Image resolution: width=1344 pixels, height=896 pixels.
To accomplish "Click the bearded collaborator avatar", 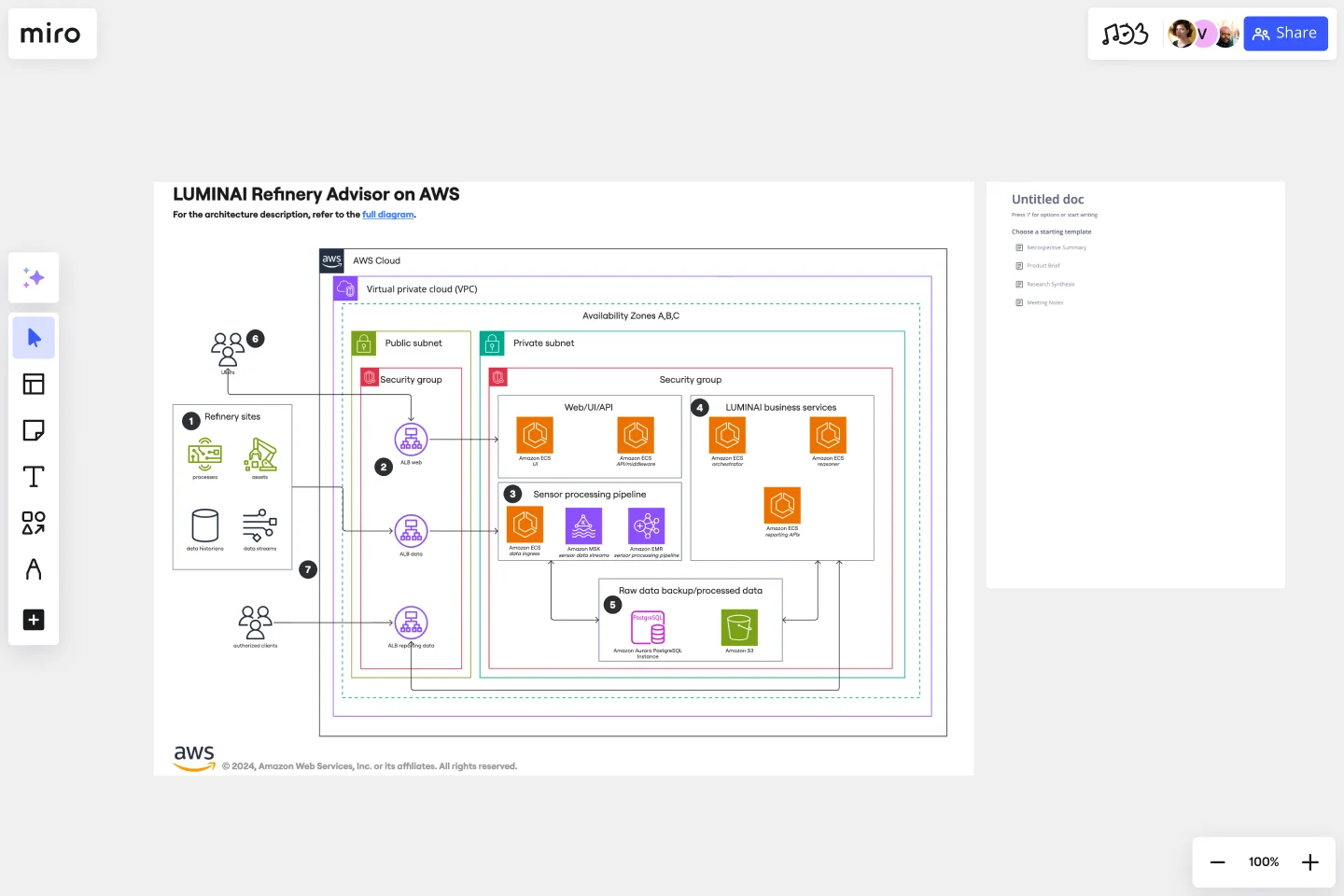I will 1226,34.
